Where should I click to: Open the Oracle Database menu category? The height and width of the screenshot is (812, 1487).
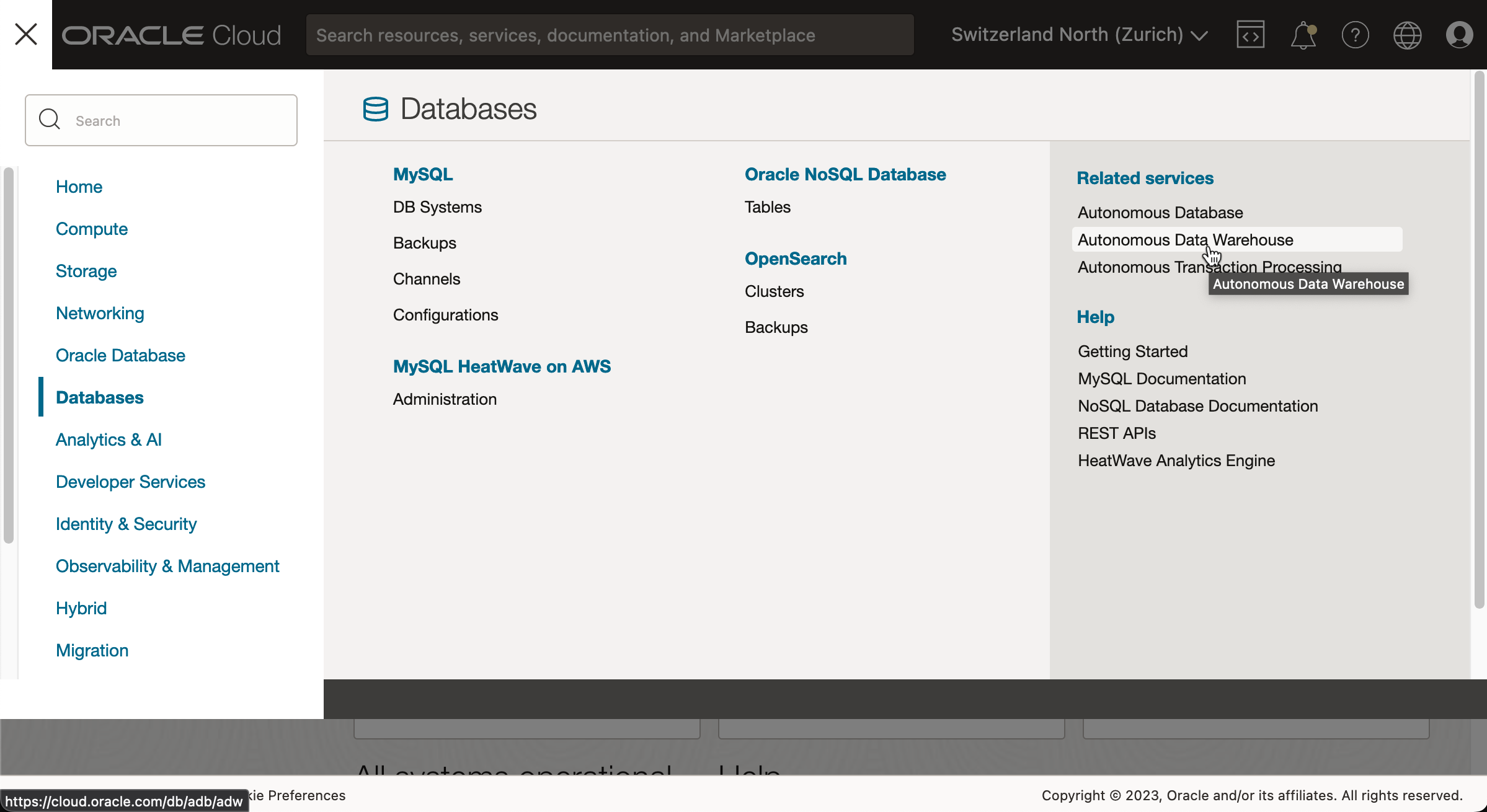pyautogui.click(x=120, y=355)
